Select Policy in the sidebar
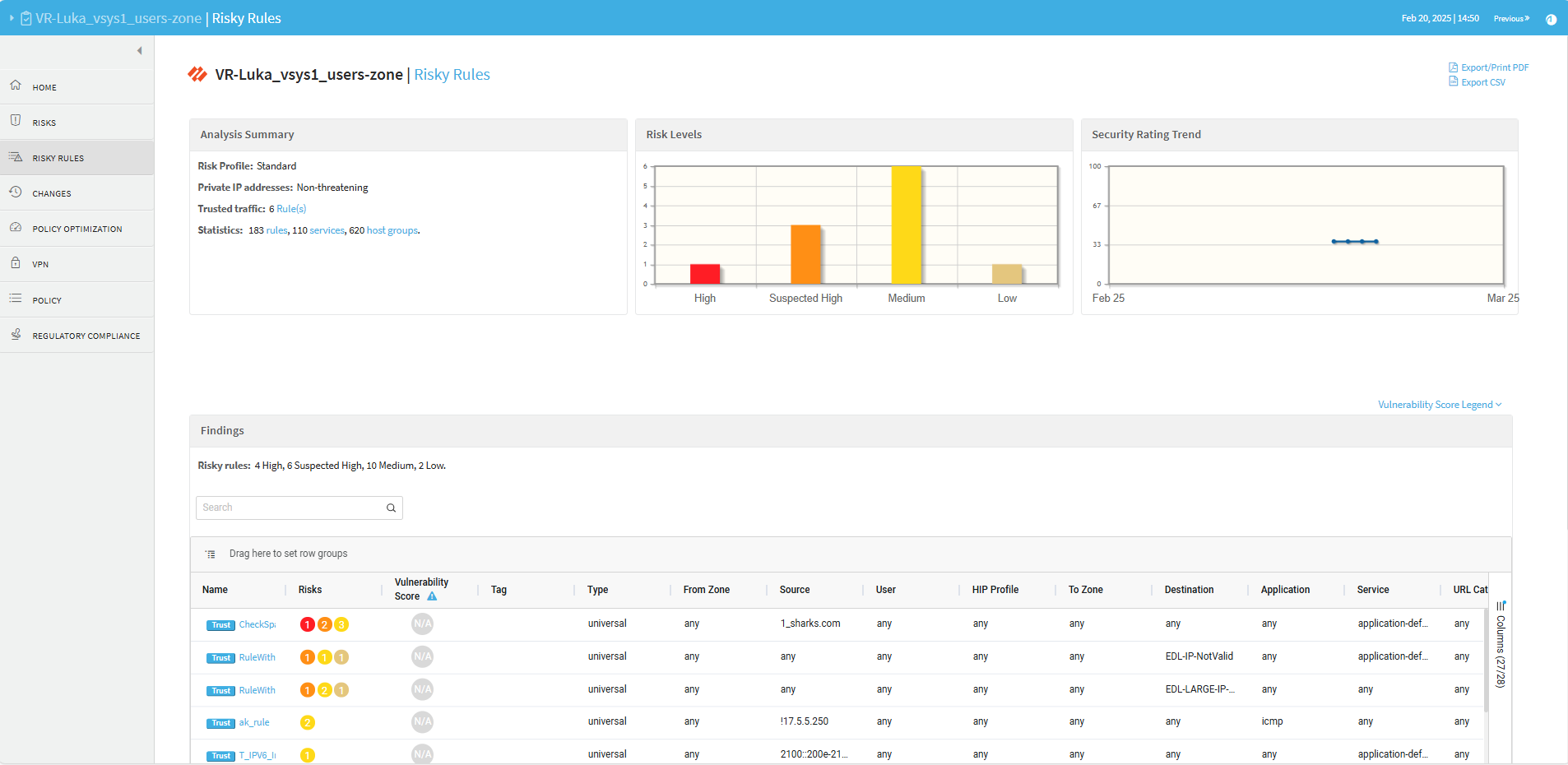1568x765 pixels. (x=47, y=300)
